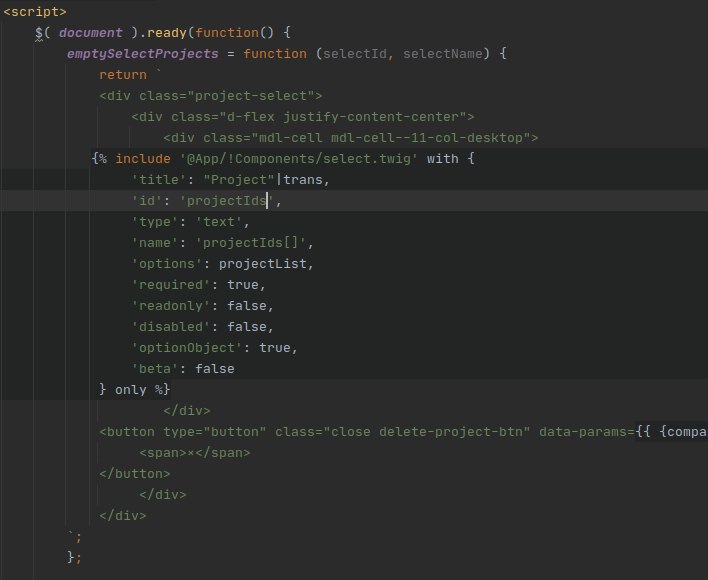The width and height of the screenshot is (708, 580).
Task: Click the 'return' keyword
Action: tap(123, 74)
